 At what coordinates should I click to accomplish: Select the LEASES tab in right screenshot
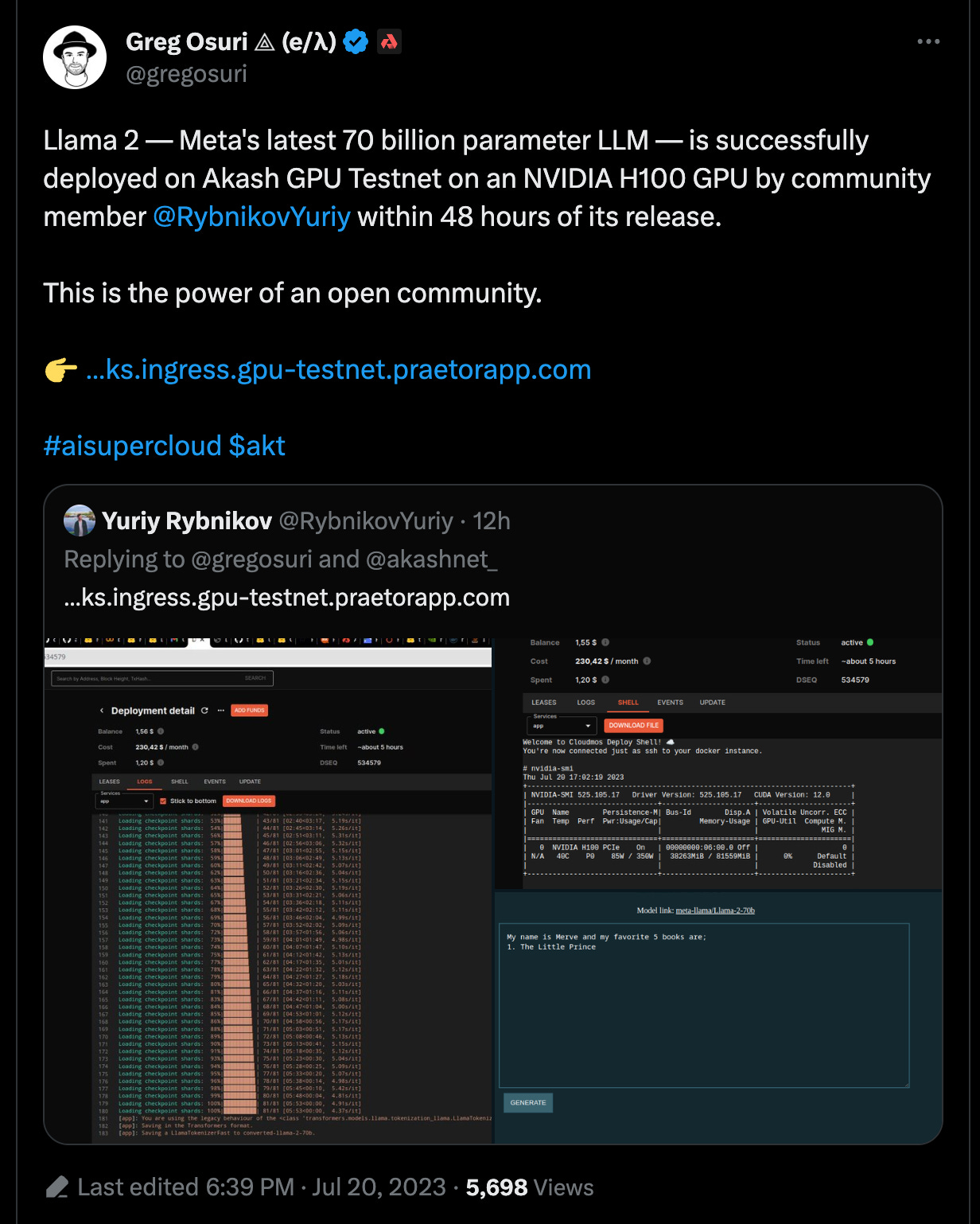coord(544,703)
